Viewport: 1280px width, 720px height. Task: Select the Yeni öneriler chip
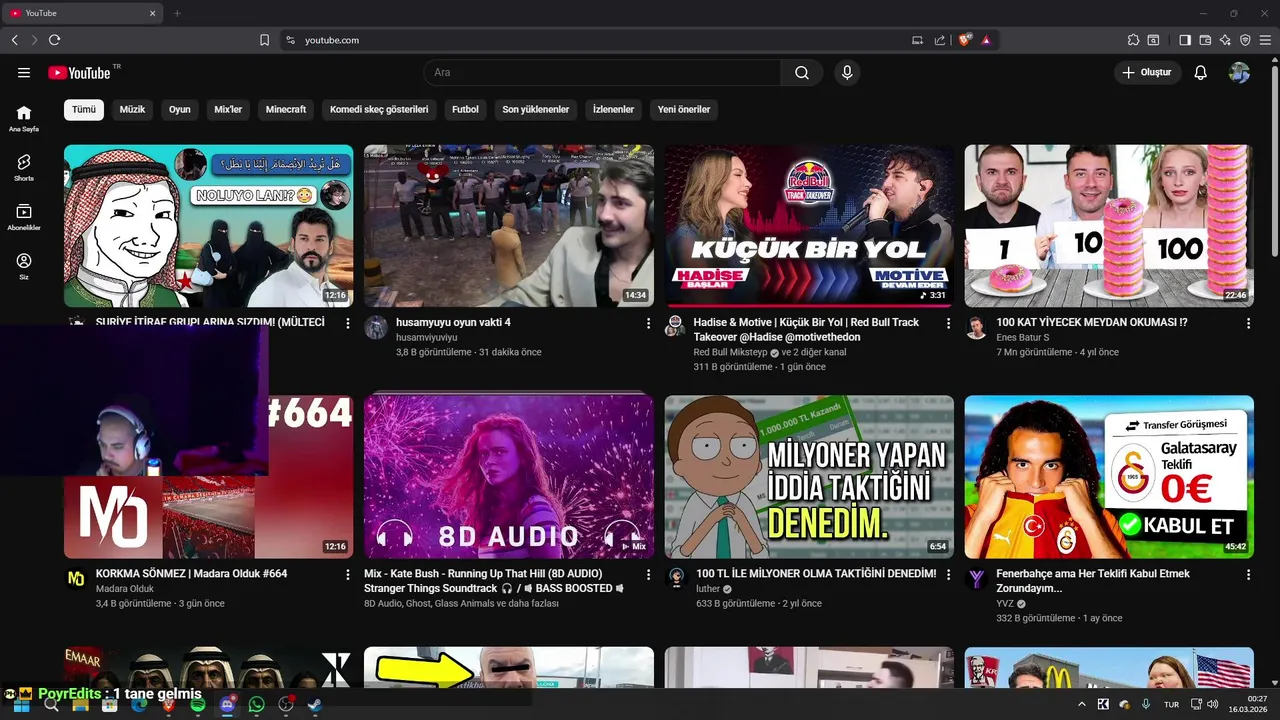(684, 109)
